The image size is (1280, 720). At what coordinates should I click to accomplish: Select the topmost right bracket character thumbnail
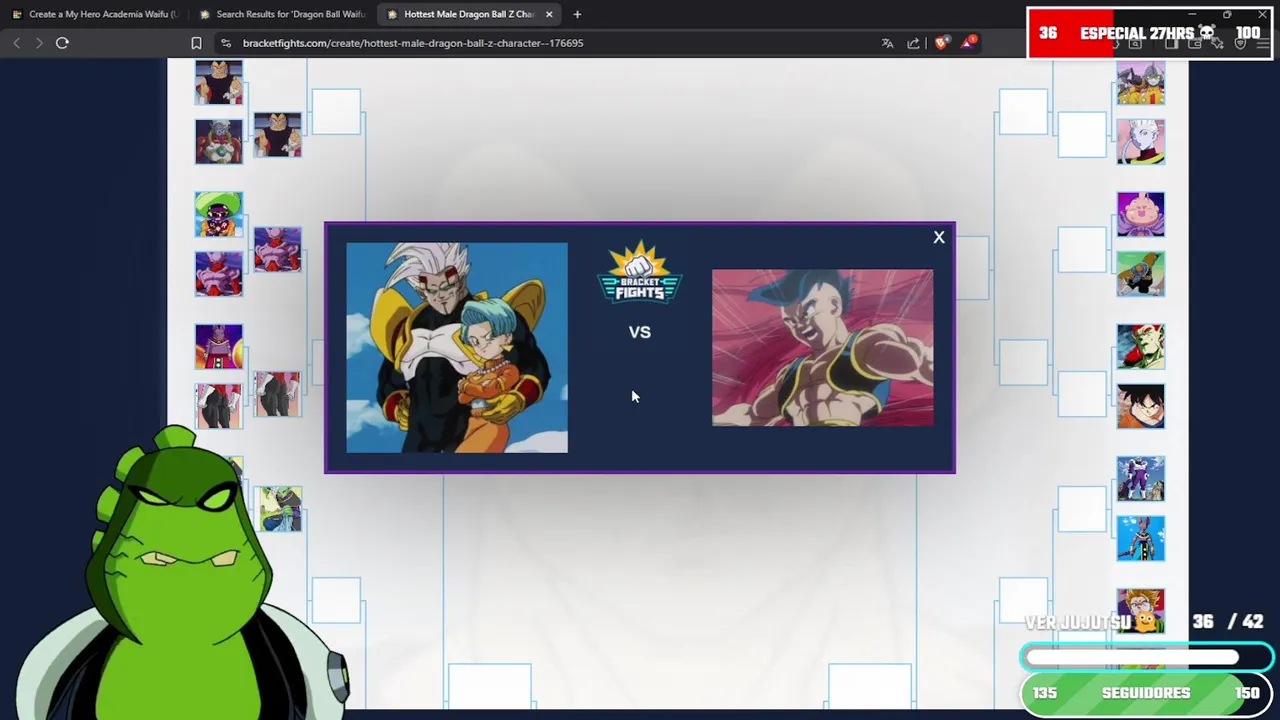(1141, 82)
